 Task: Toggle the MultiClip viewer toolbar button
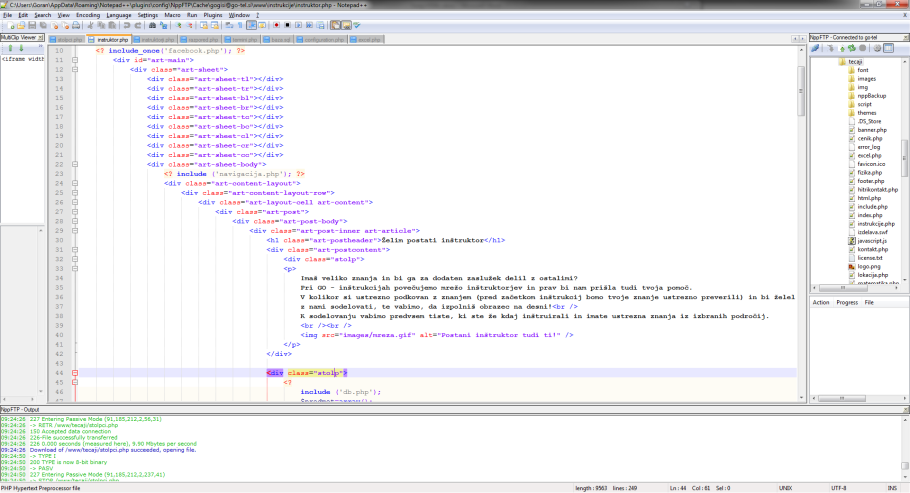click(335, 26)
